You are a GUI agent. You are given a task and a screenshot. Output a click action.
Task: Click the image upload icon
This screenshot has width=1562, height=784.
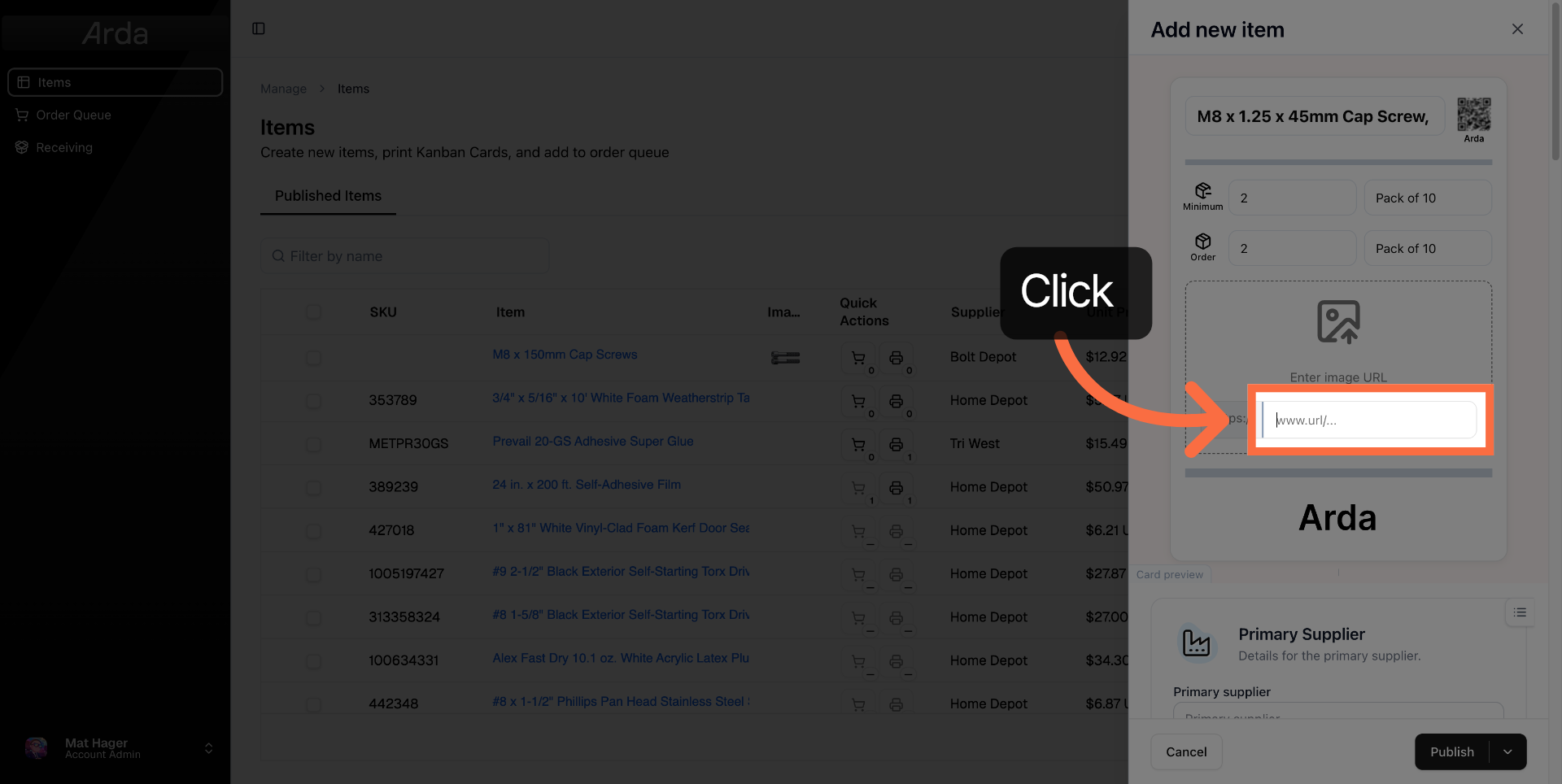pos(1338,322)
